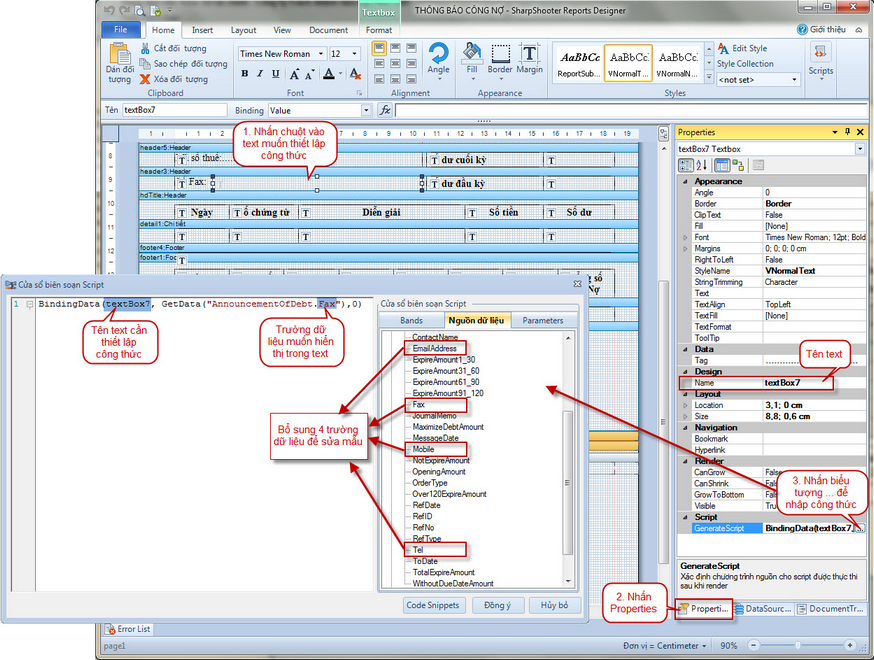
Task: Expand the Location property row
Action: tap(685, 405)
